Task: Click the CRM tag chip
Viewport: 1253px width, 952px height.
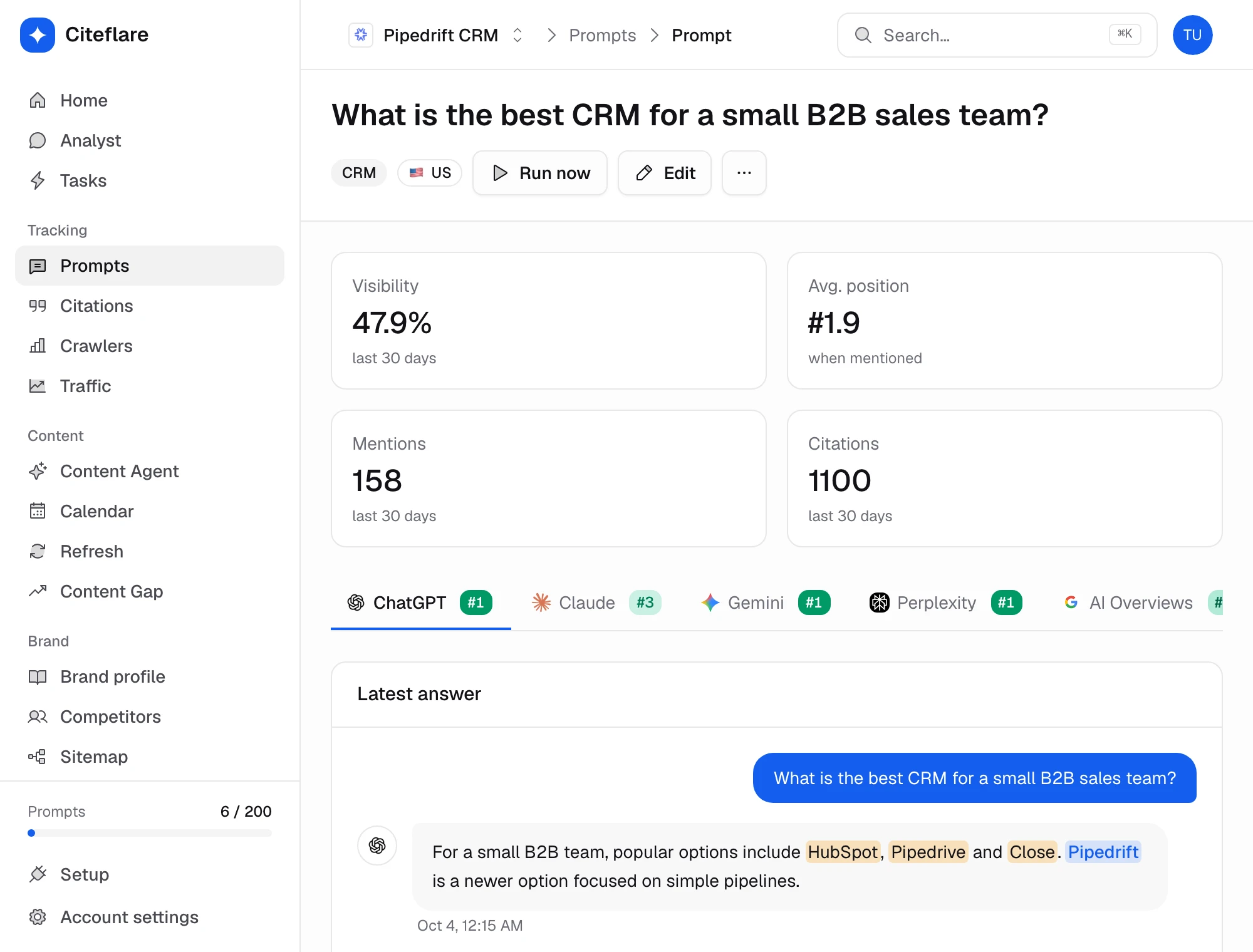Action: (359, 173)
